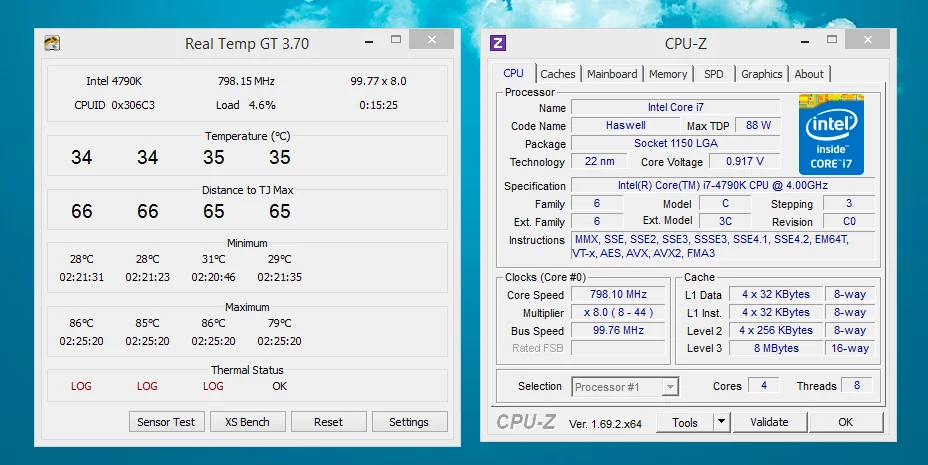This screenshot has height=465, width=928.
Task: Close the CPU-Z window
Action: point(868,40)
